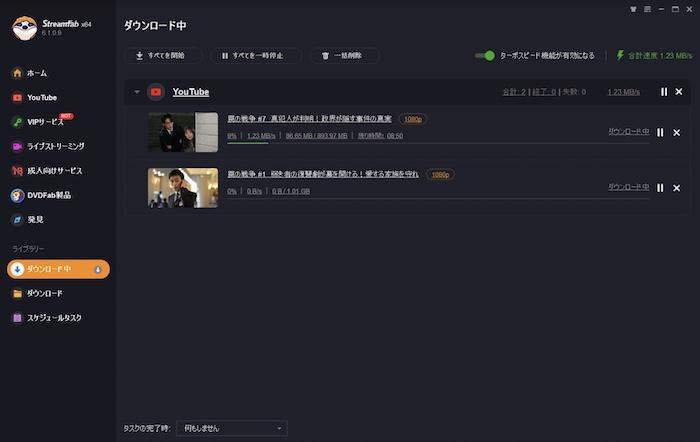
Task: Click the discover compass icon
Action: 17,220
